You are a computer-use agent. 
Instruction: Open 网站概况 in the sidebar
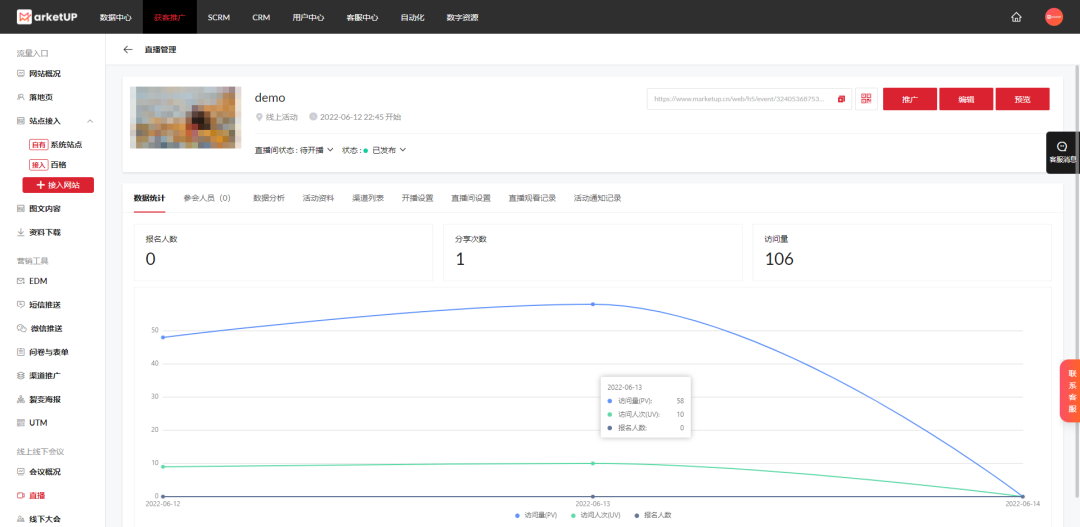pyautogui.click(x=43, y=74)
